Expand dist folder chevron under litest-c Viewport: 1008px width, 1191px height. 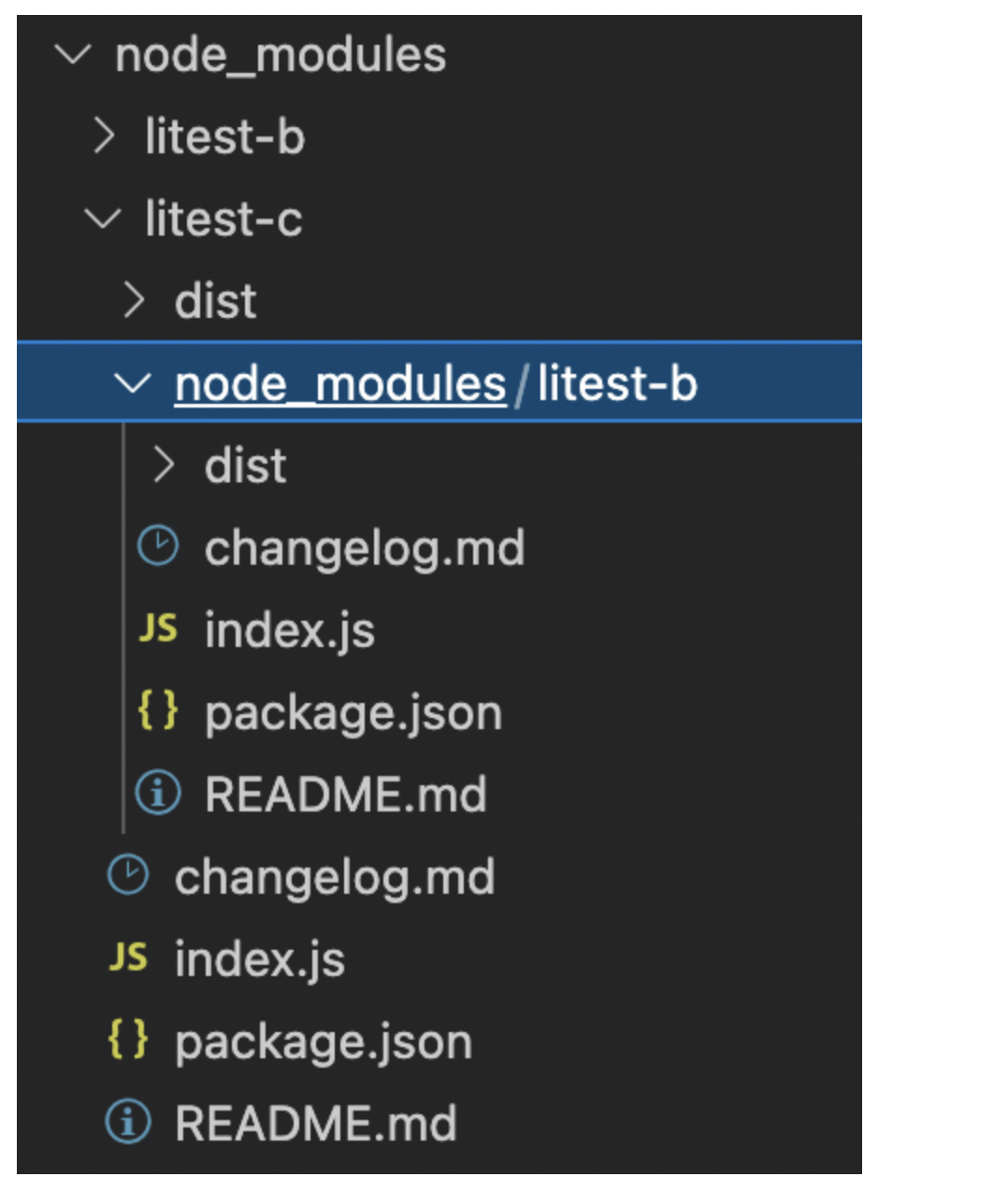coord(135,301)
